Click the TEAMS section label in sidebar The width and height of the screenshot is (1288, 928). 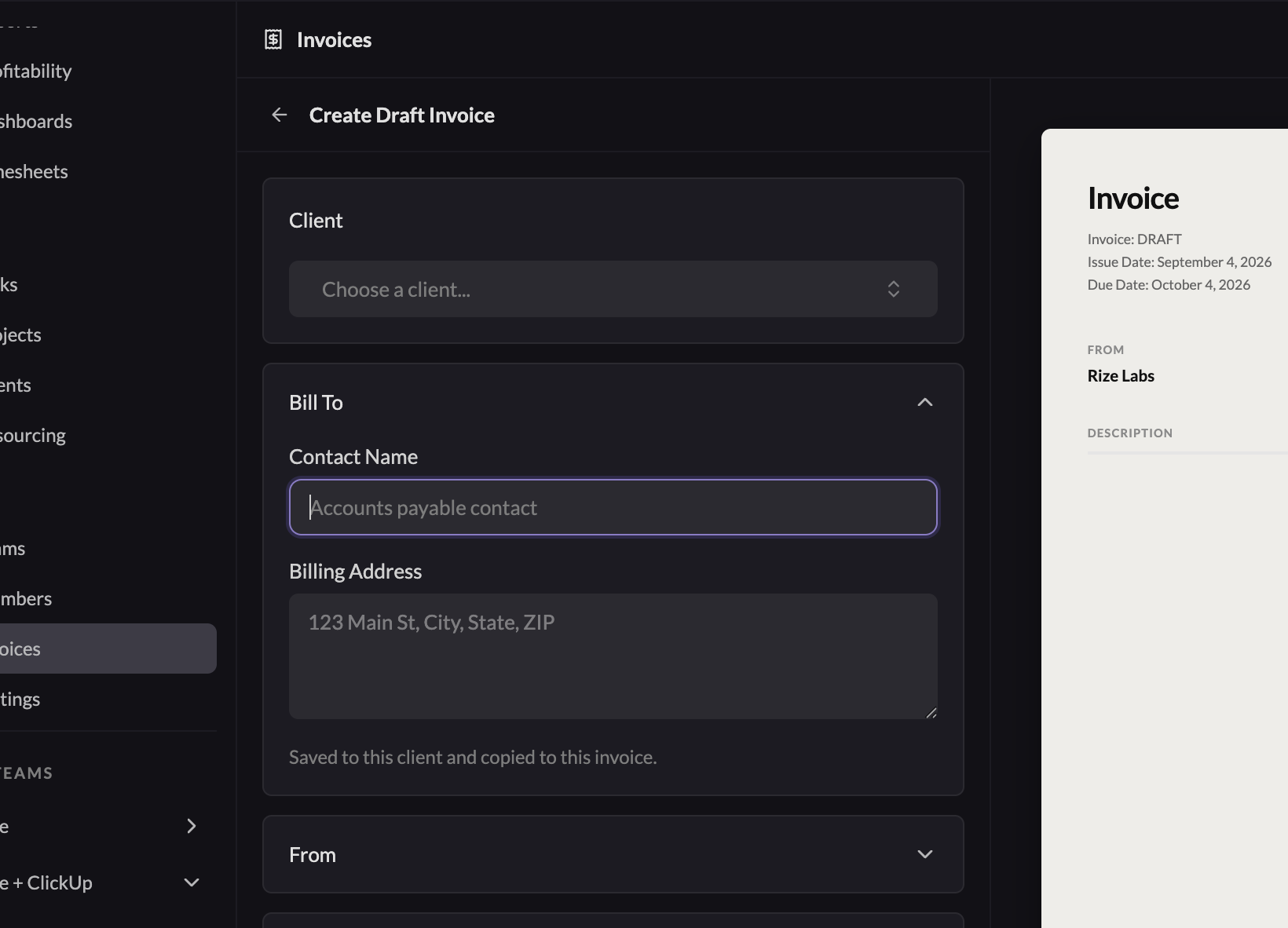[27, 773]
